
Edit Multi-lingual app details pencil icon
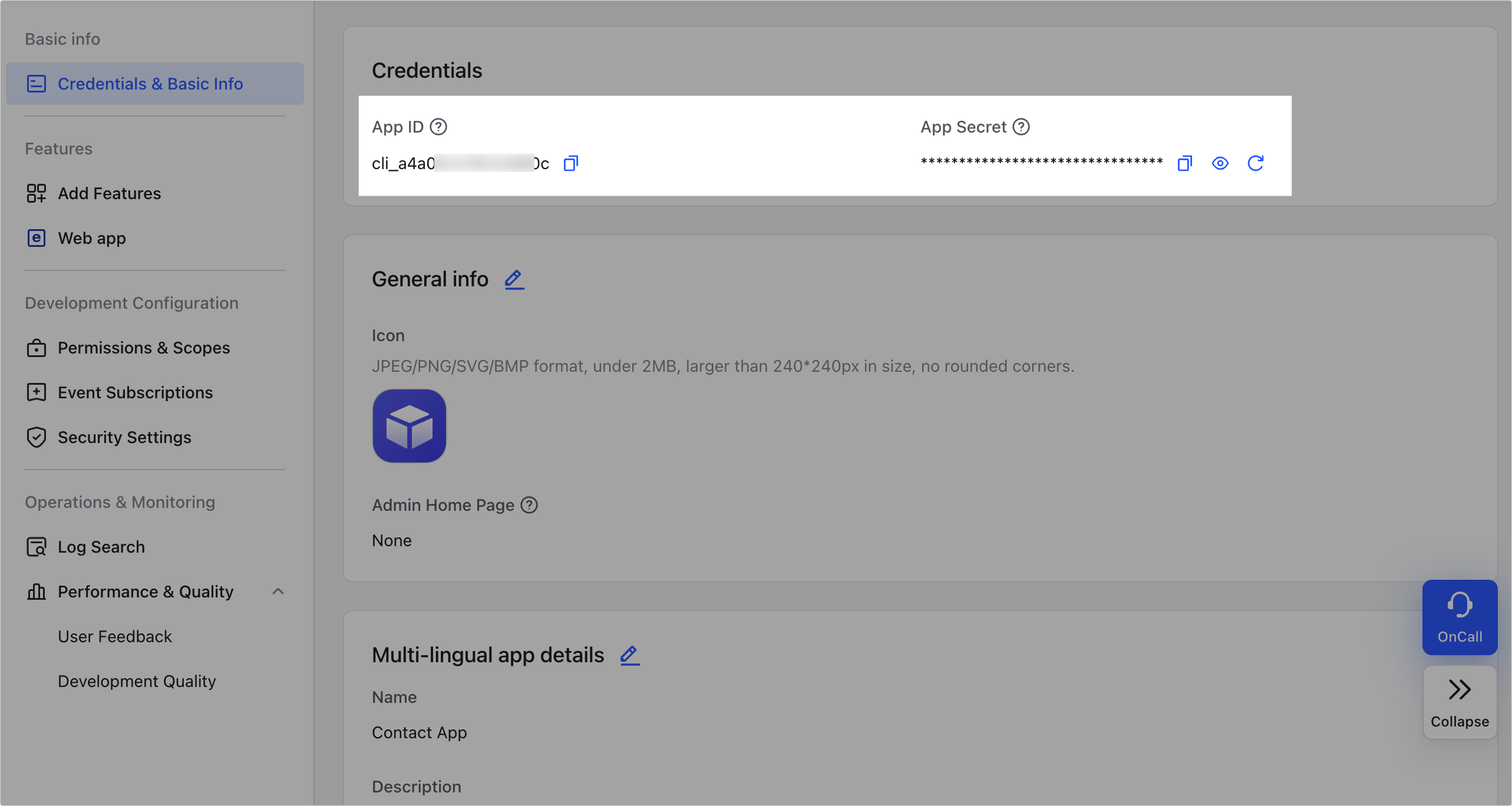630,655
